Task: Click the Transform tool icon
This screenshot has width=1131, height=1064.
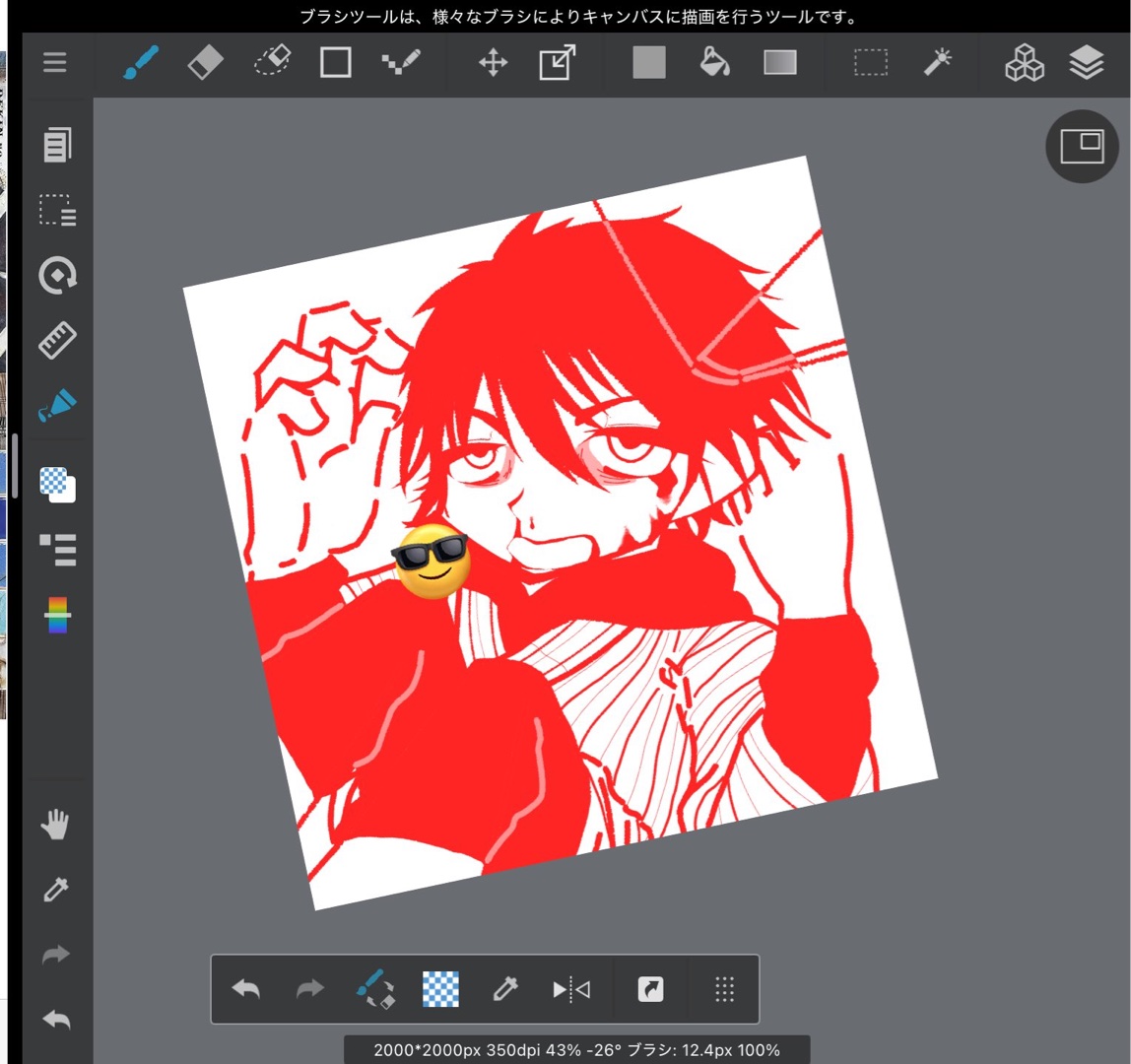Action: (x=557, y=63)
